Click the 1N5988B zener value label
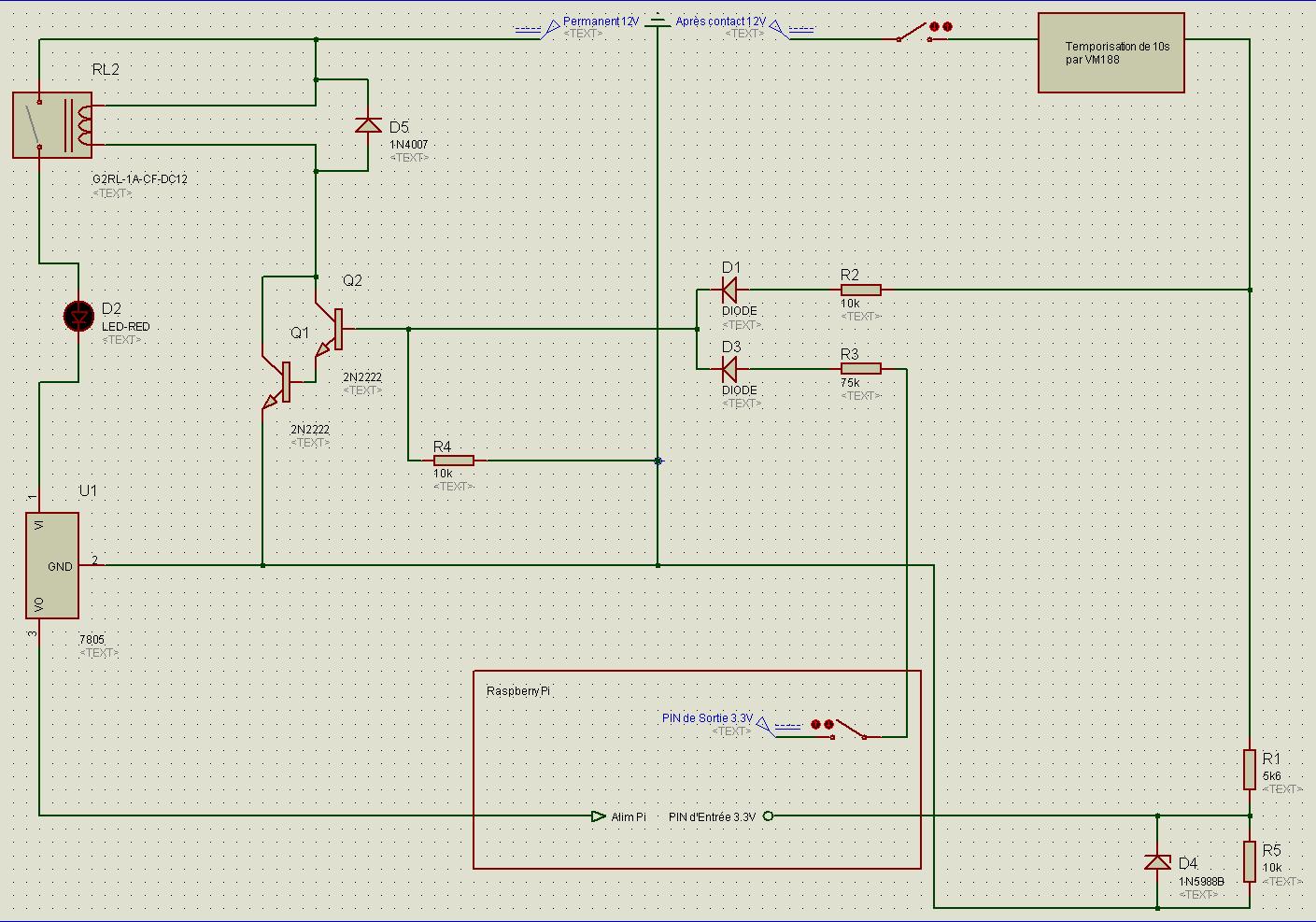Image resolution: width=1316 pixels, height=922 pixels. pos(1201,881)
